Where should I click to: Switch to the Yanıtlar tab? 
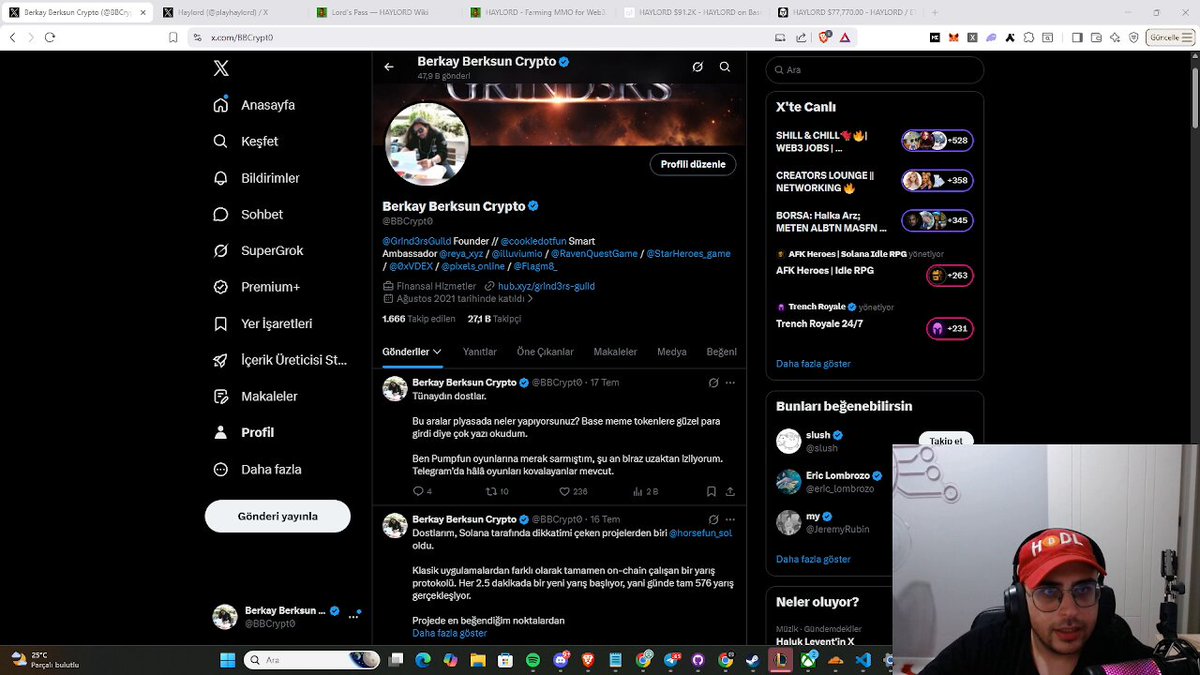(480, 352)
